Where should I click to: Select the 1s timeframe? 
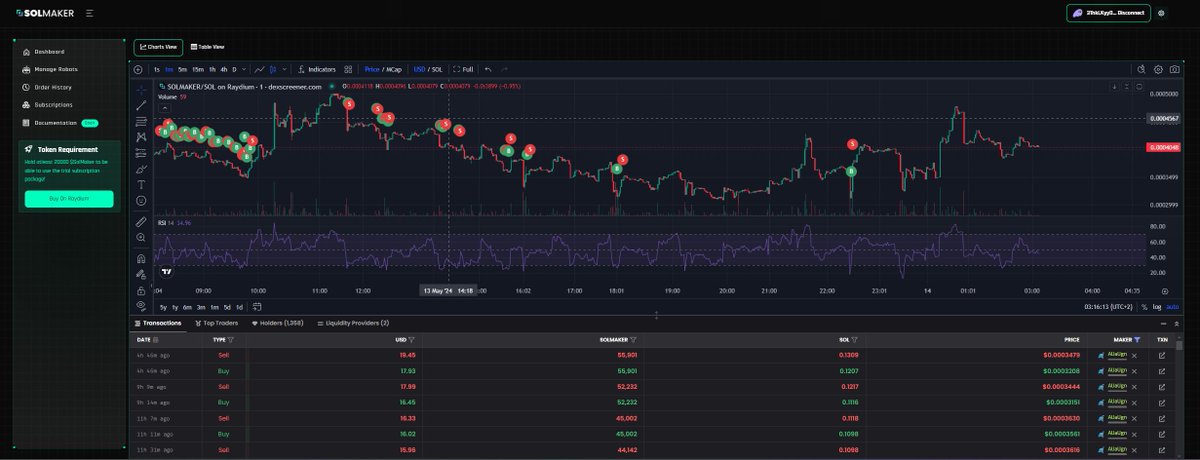[156, 70]
